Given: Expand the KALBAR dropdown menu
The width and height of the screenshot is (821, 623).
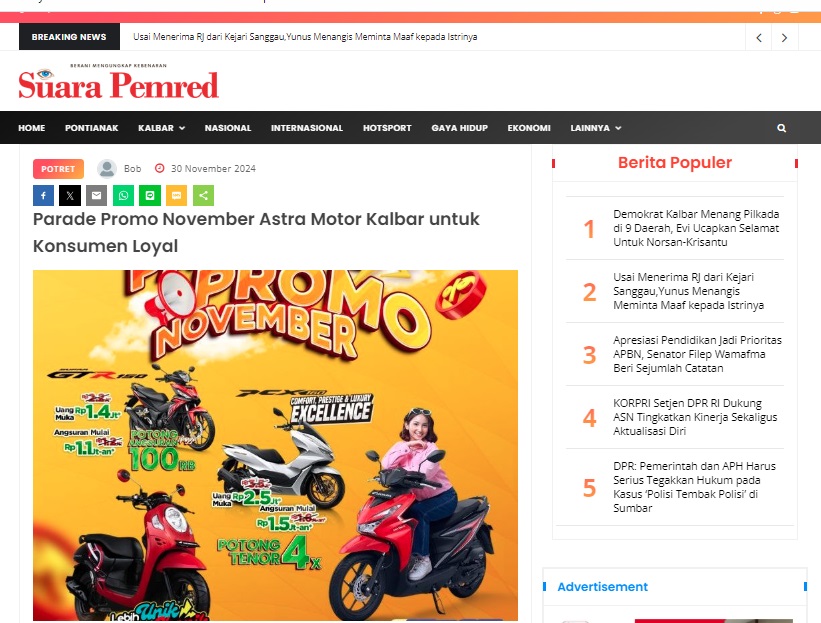Looking at the screenshot, I should [161, 128].
